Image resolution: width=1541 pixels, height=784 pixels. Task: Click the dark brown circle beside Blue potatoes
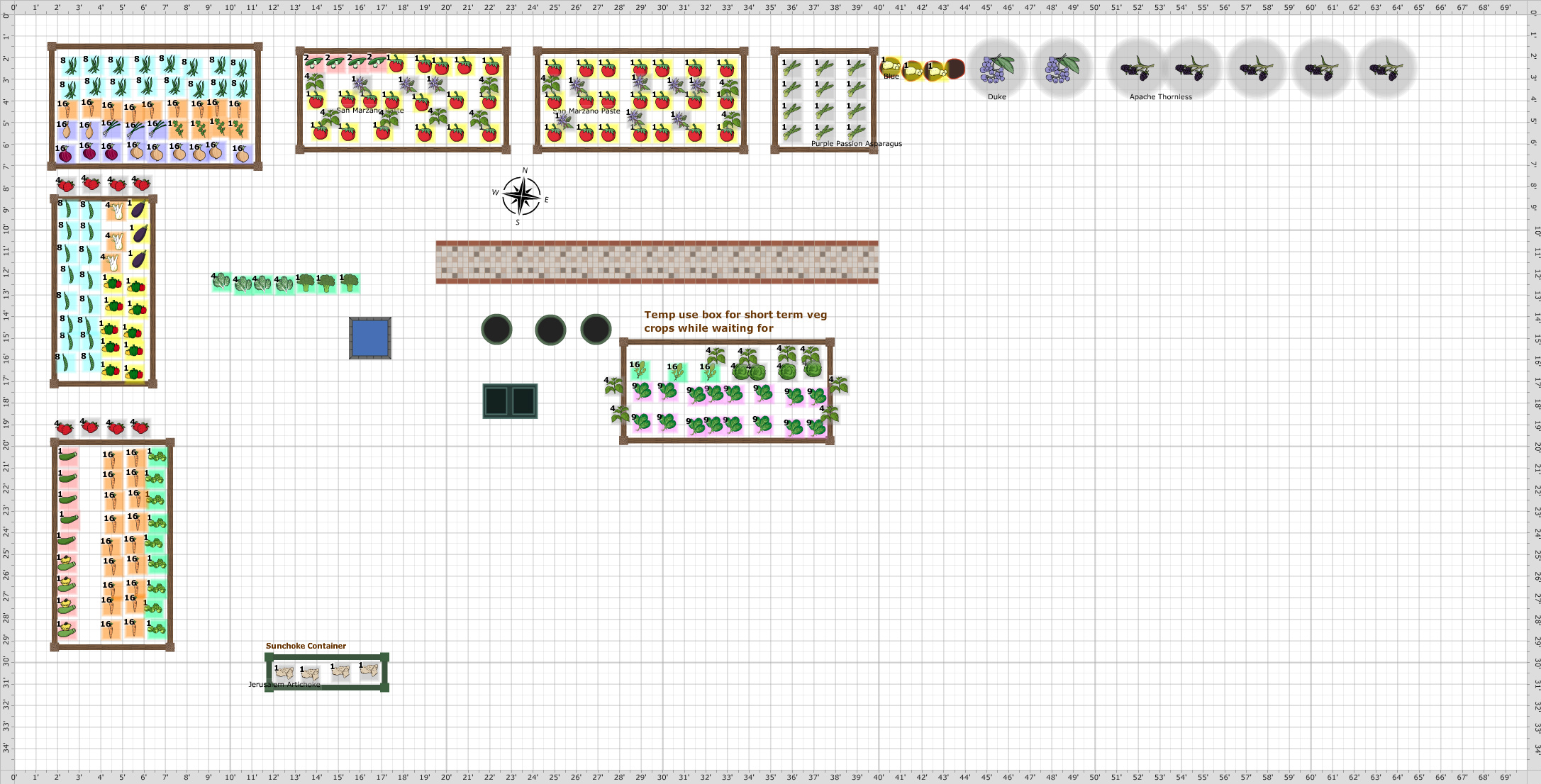click(x=956, y=69)
